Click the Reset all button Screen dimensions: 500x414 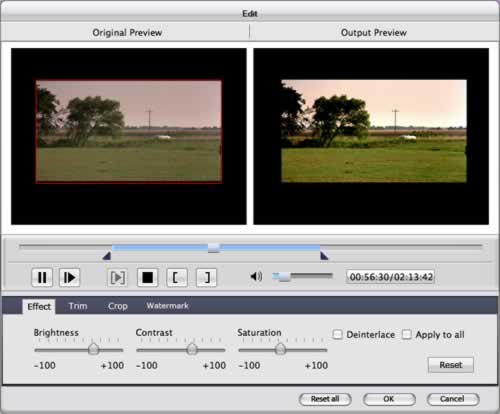(x=325, y=399)
